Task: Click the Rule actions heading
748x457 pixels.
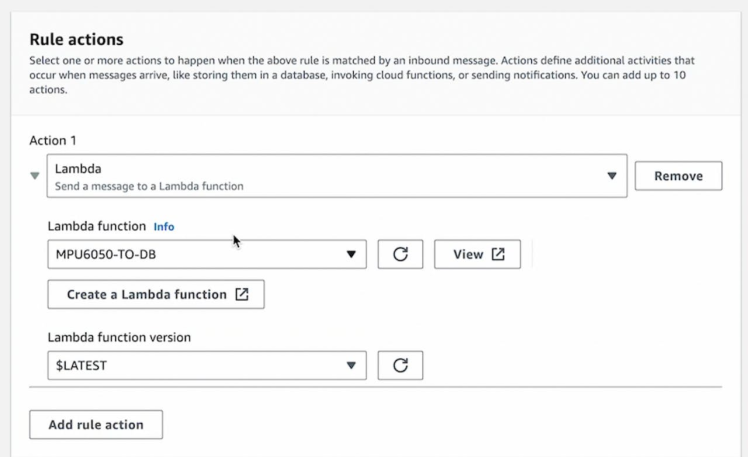Action: (x=76, y=40)
